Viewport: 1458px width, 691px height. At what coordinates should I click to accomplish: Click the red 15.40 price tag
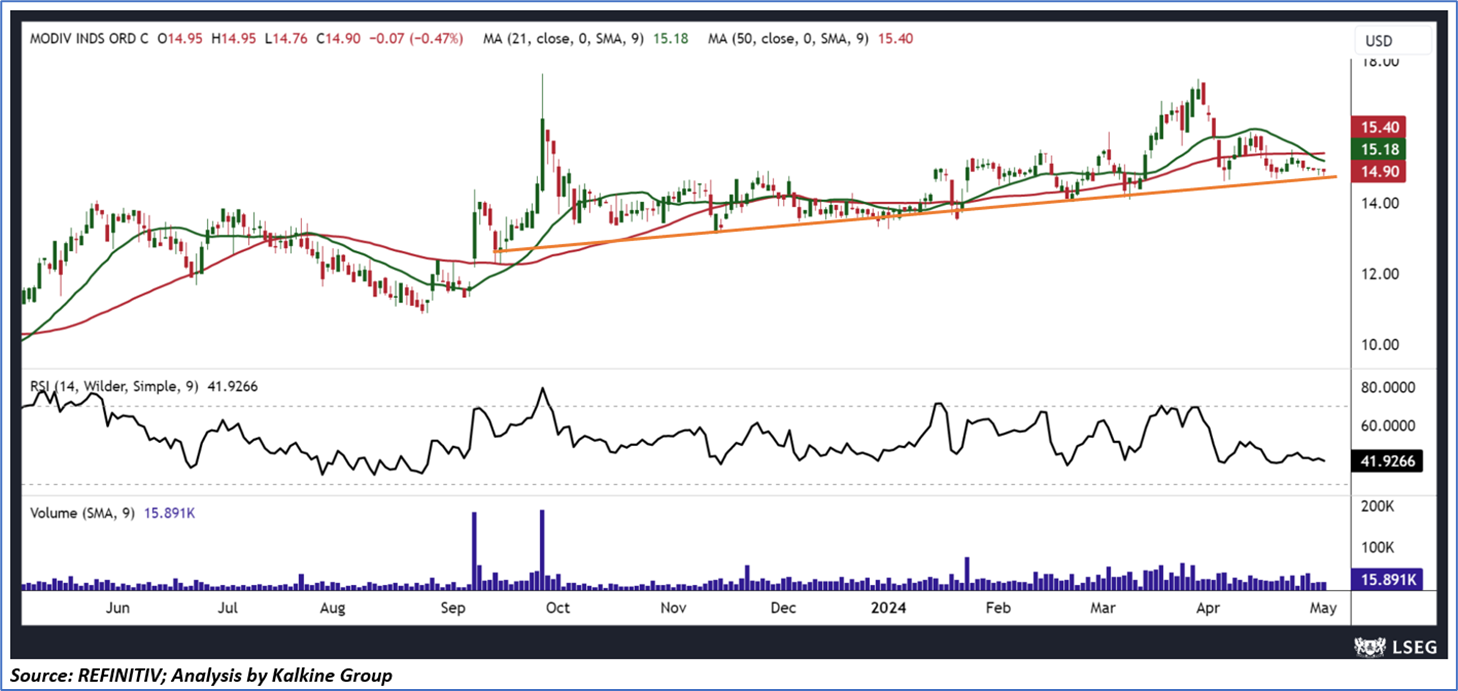click(x=1378, y=127)
